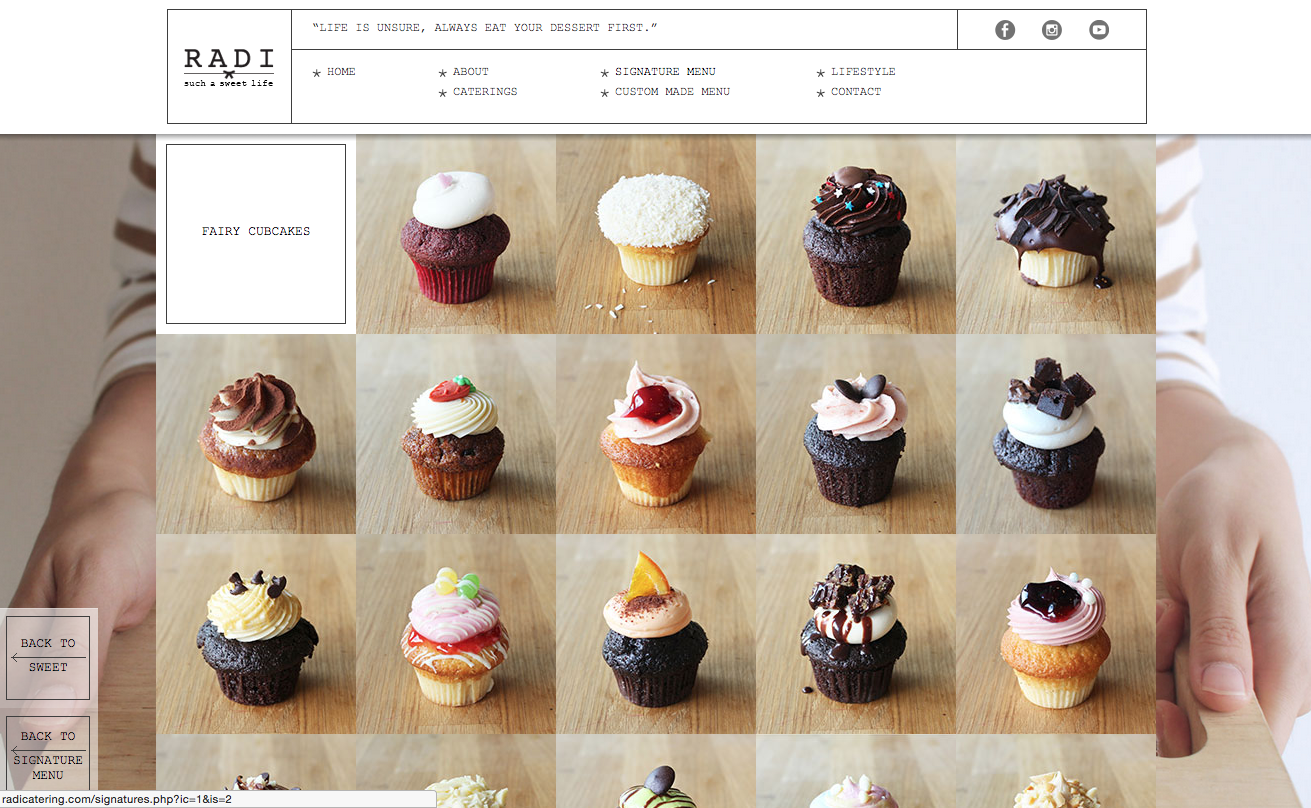View the orange slice cupcake photo
This screenshot has height=808, width=1311.
coord(656,634)
